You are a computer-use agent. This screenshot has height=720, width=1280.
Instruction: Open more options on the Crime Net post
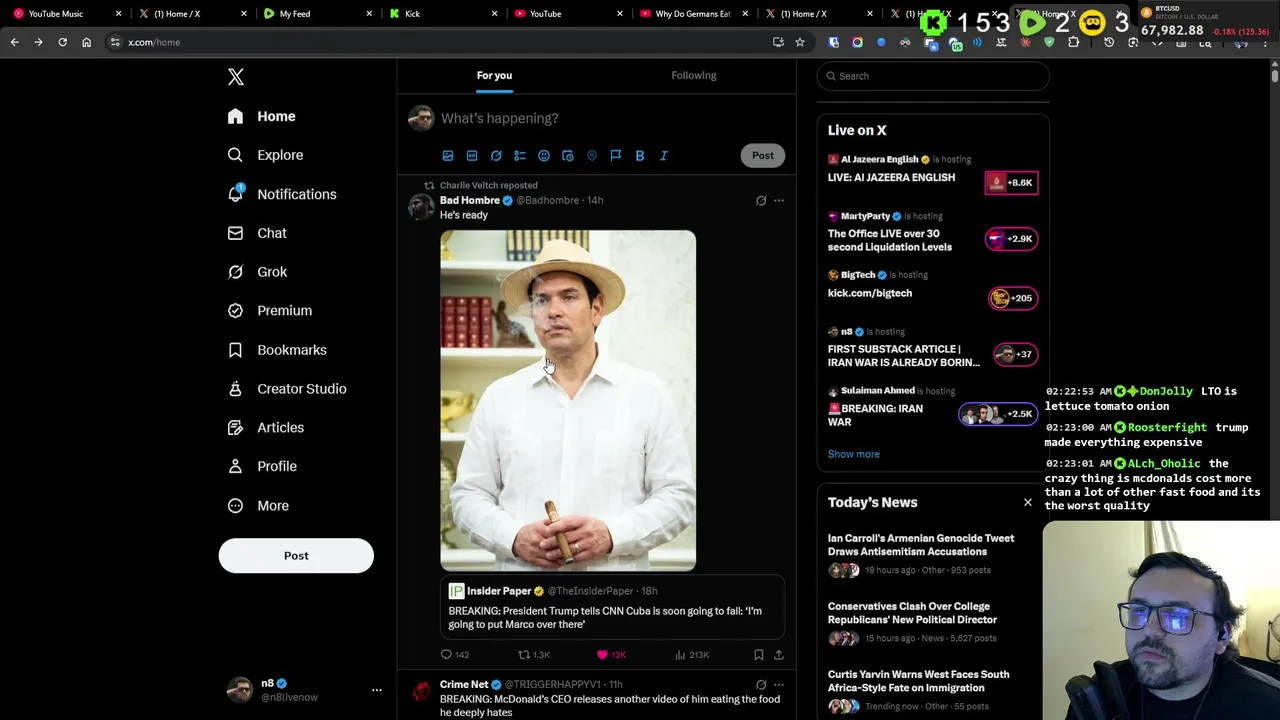pyautogui.click(x=779, y=685)
